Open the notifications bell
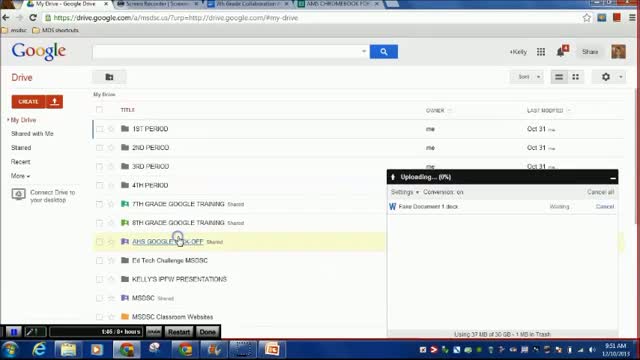 click(x=561, y=52)
